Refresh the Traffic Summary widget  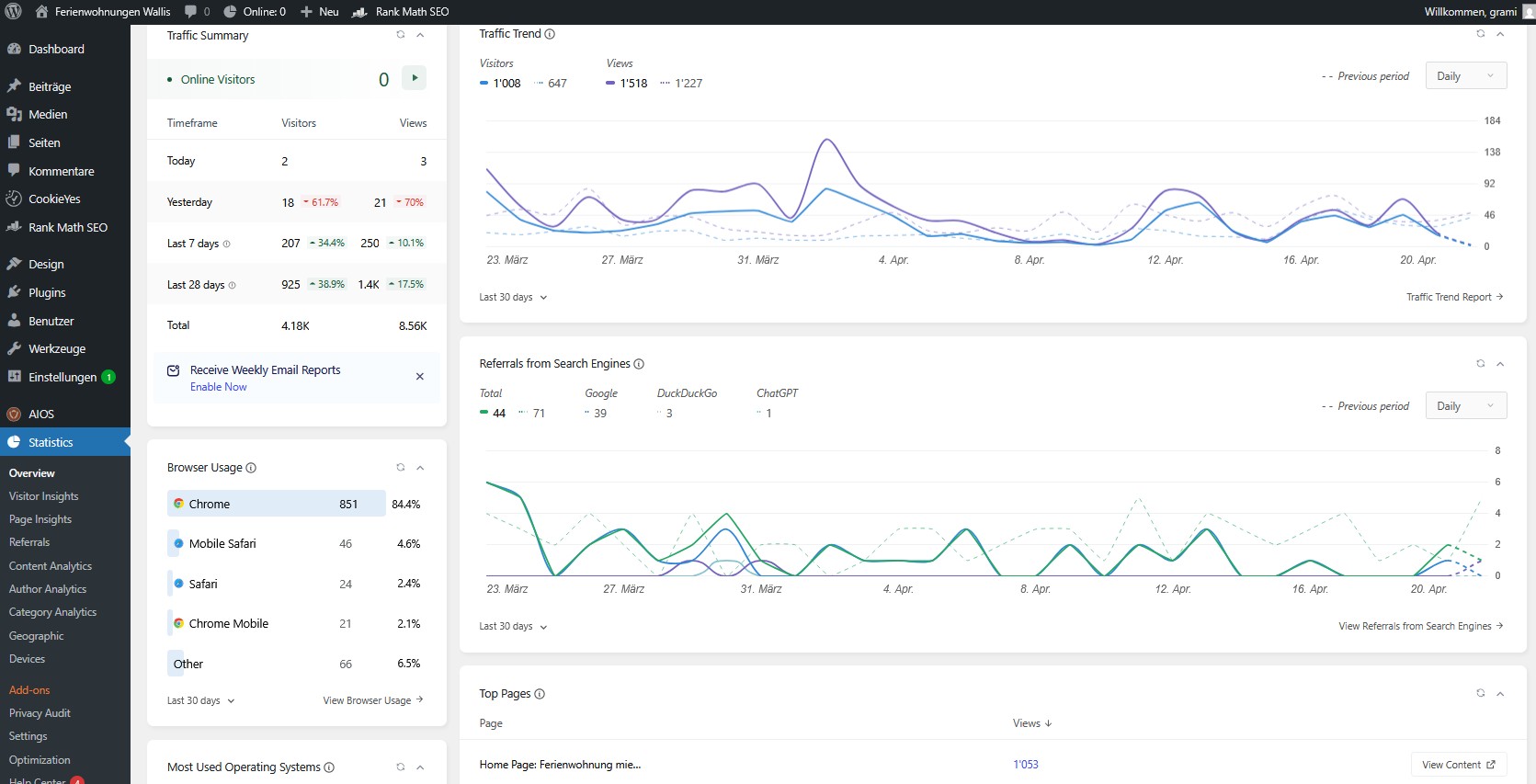click(x=400, y=35)
